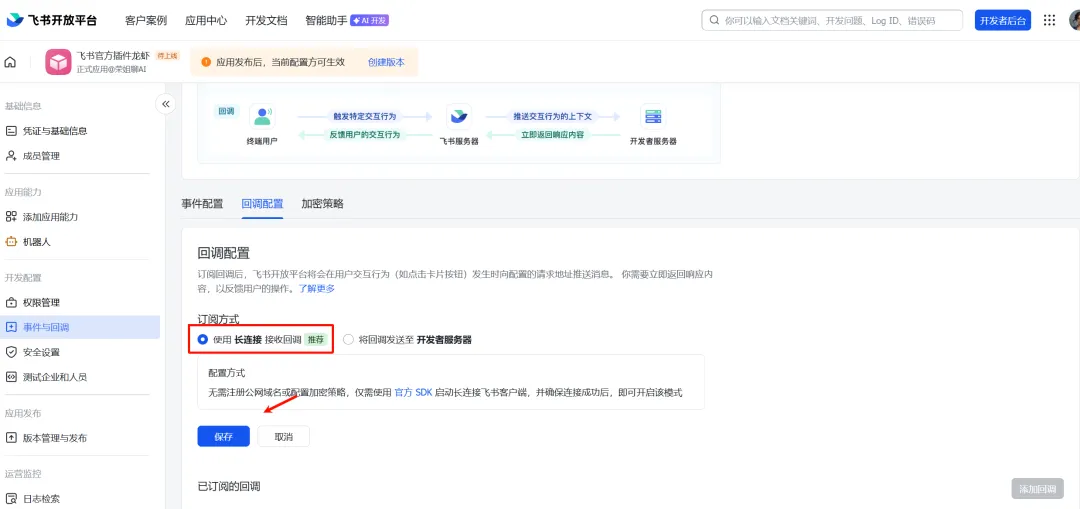Click the AI 开发 badge
The height and width of the screenshot is (509, 1080).
tap(370, 21)
